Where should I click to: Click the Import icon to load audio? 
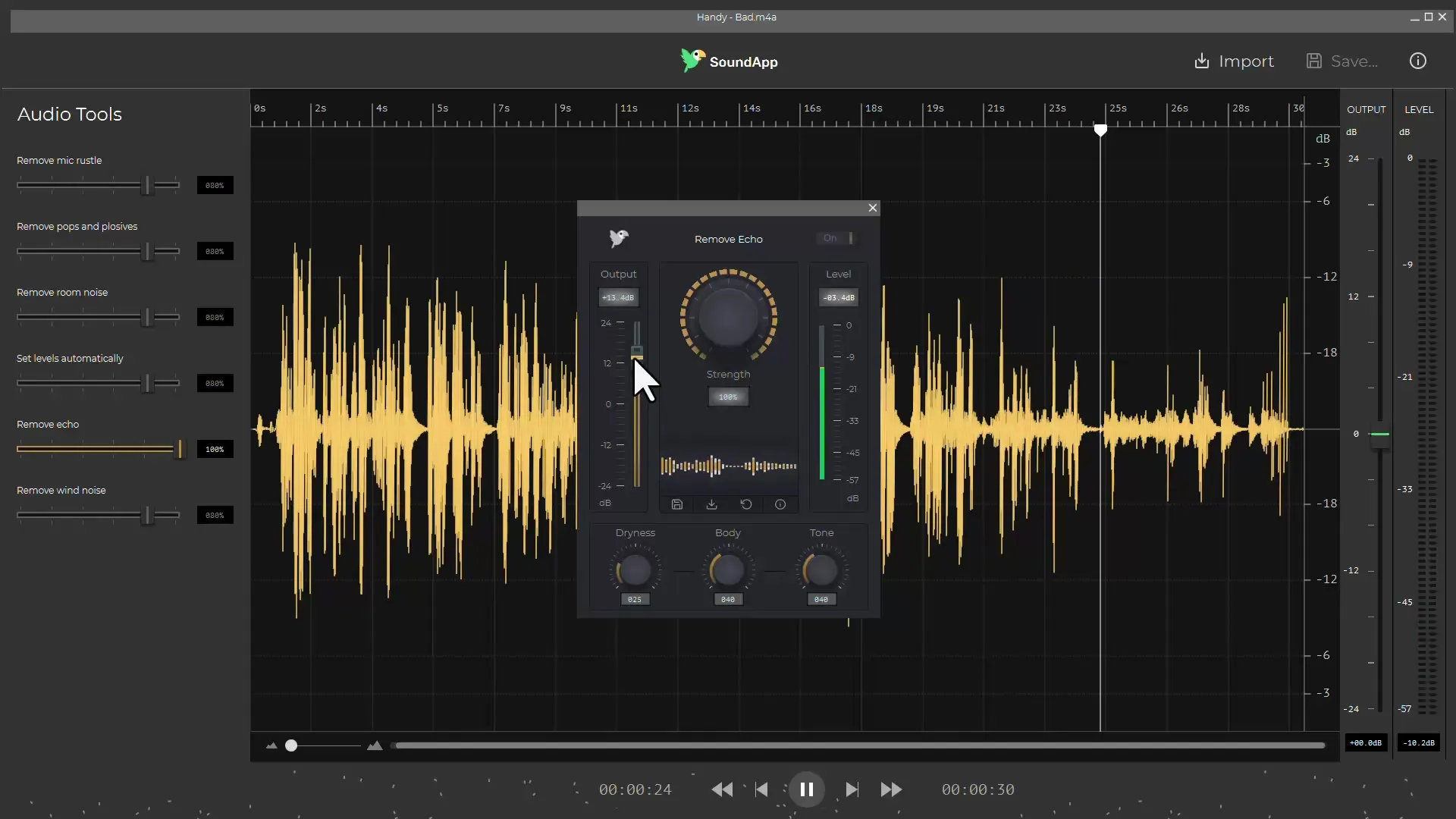coord(1202,62)
